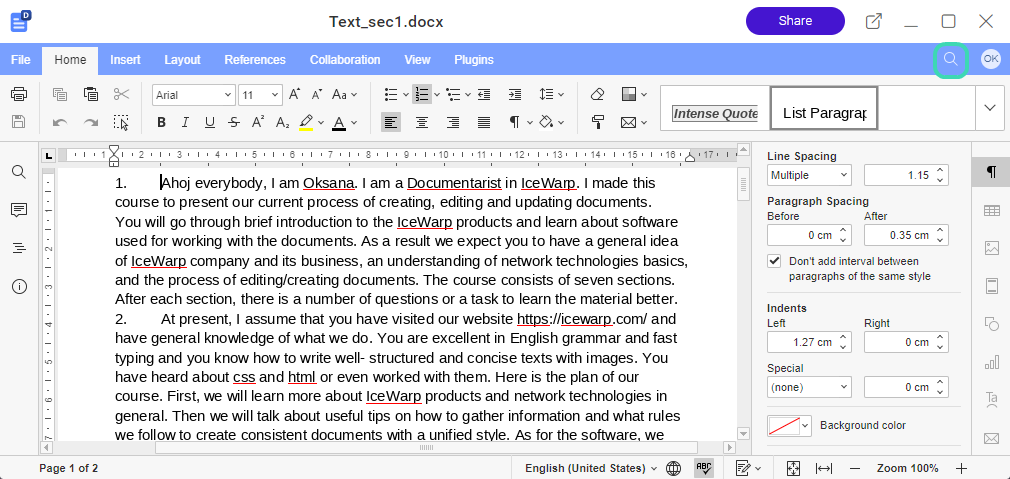Click the Decrease indent icon

coord(484,95)
